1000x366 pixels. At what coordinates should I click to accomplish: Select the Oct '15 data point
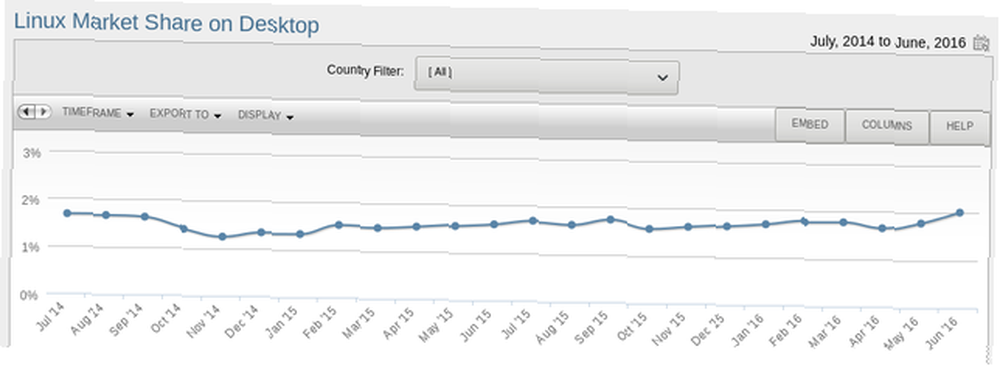coord(649,229)
